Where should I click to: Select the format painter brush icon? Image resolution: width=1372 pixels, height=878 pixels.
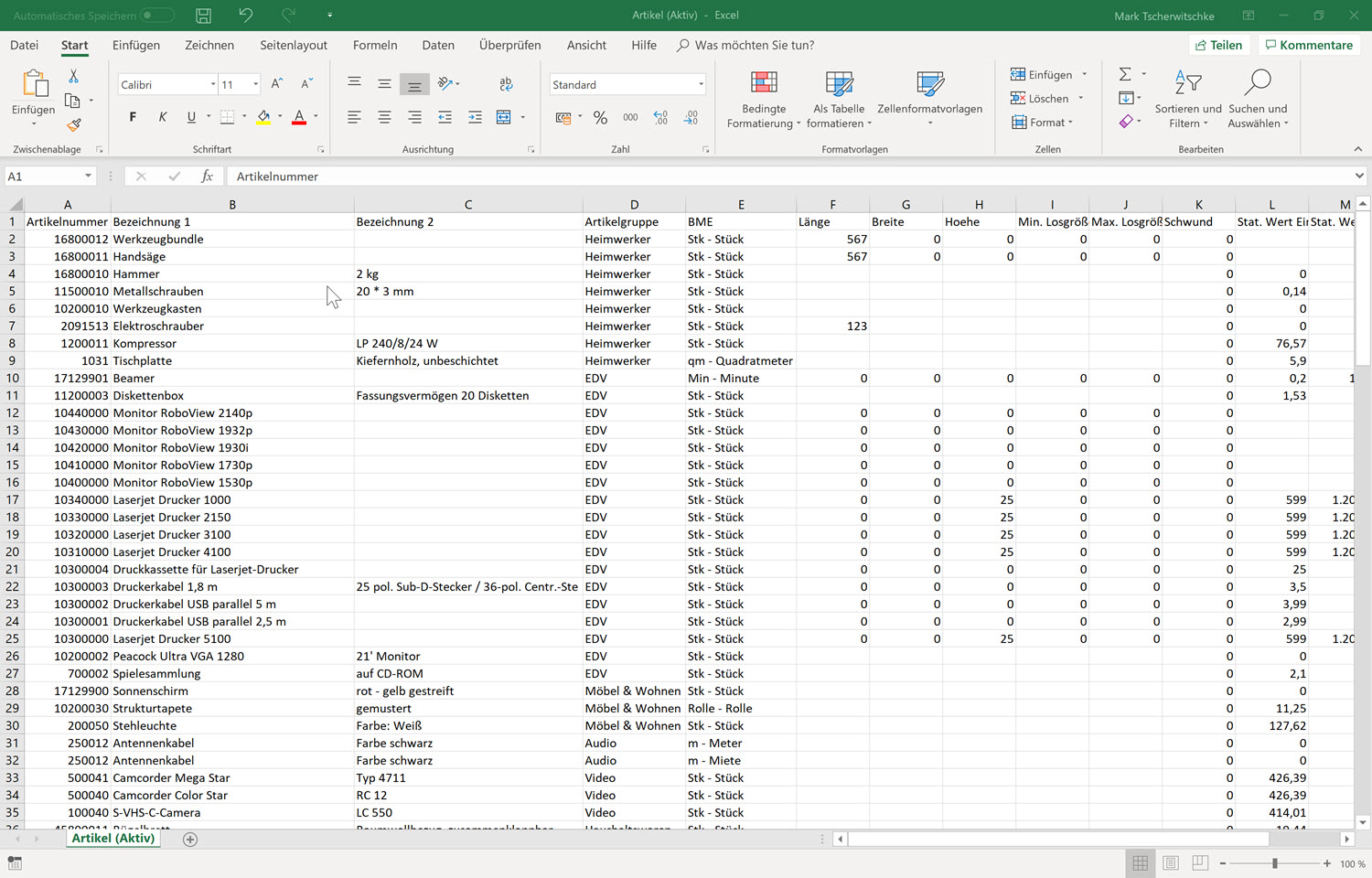[x=74, y=124]
